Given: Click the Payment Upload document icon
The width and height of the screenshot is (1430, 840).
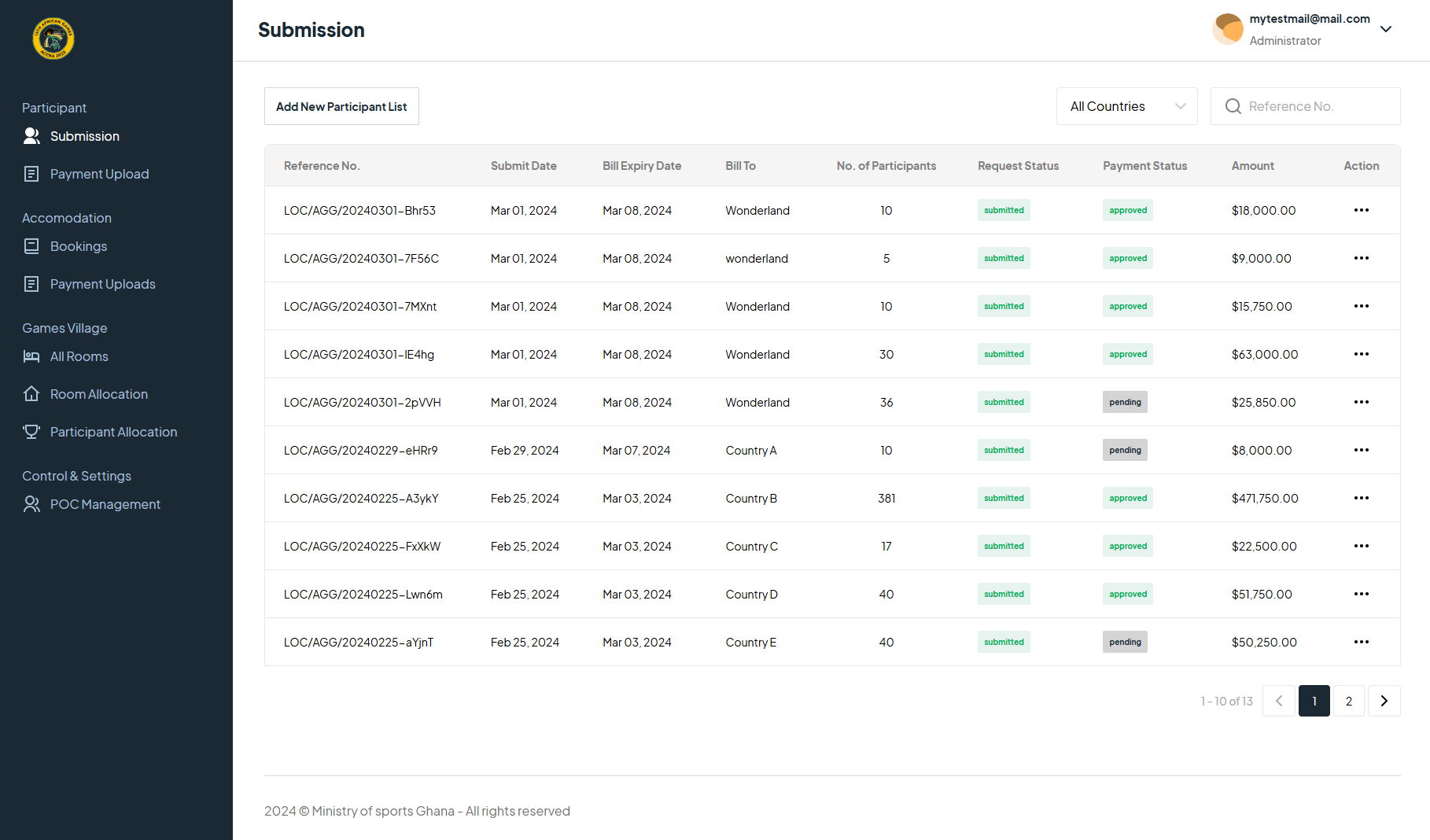Looking at the screenshot, I should click(x=31, y=174).
